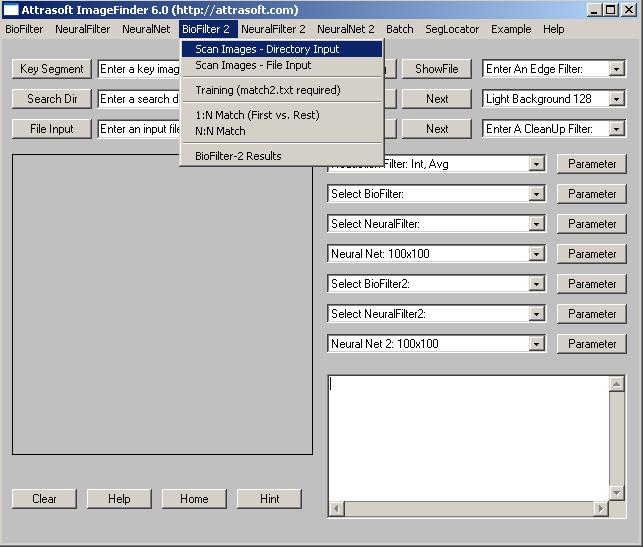Click Parameter button beside Select NeuralFilter
Viewport: 643px width, 547px height.
[592, 224]
